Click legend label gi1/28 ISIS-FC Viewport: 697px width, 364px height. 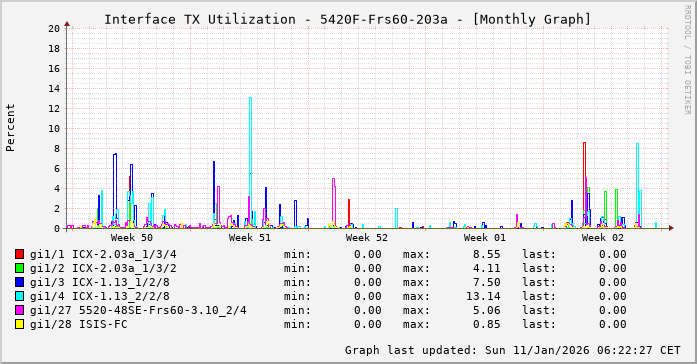pos(79,324)
